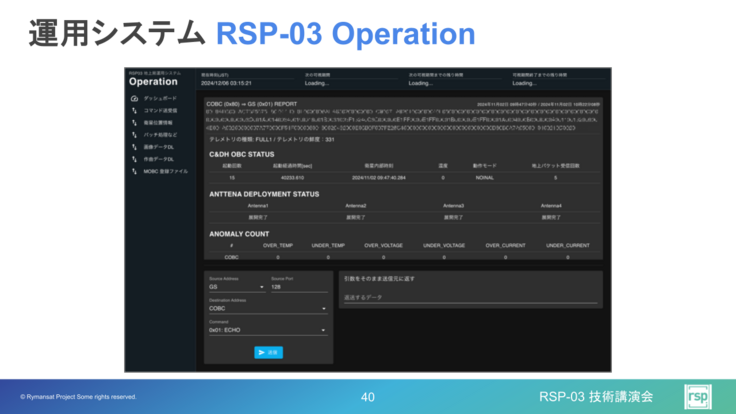Click the arrows icon beside バッチ処理など
The image size is (736, 414).
tap(133, 134)
